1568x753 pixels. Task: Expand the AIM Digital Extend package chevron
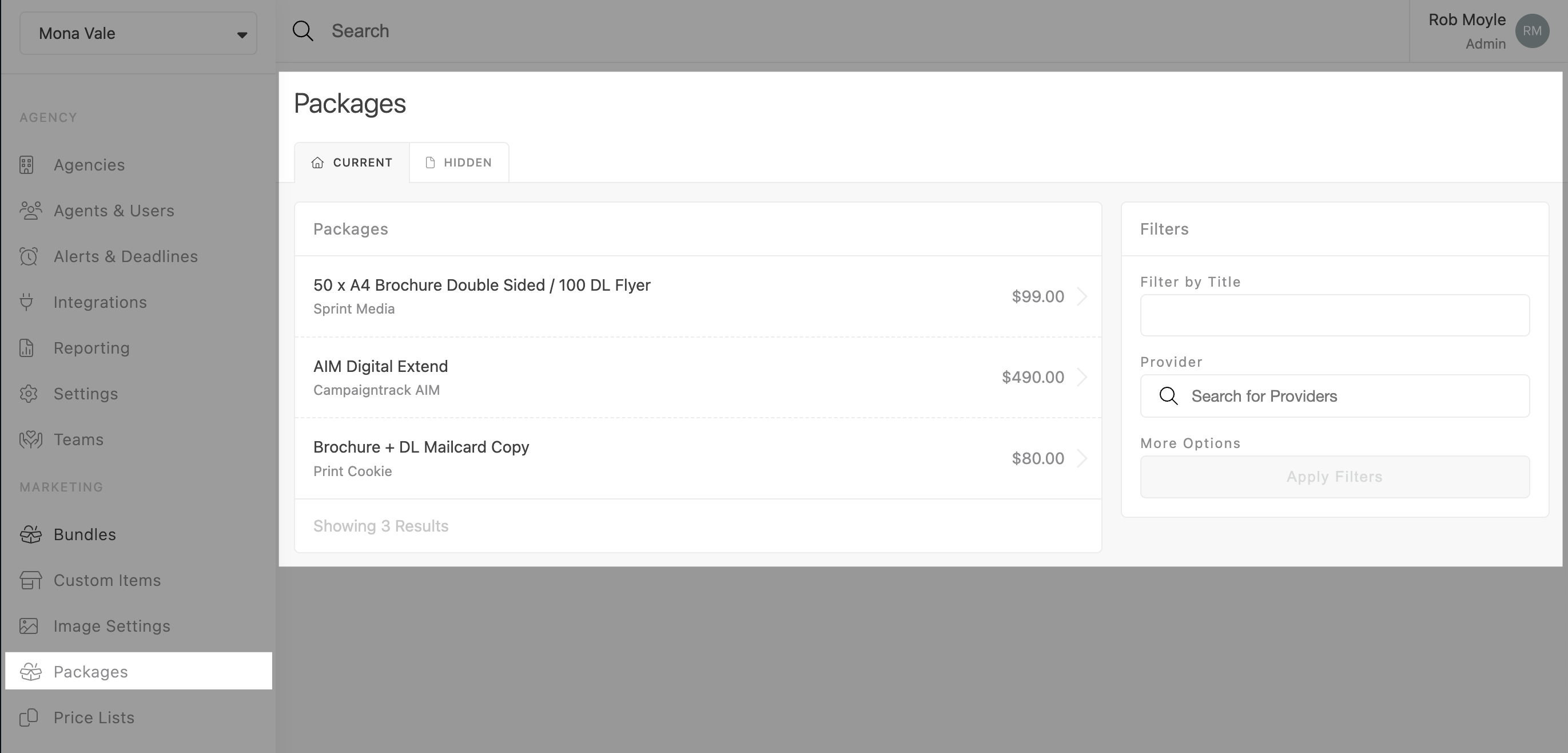point(1082,377)
